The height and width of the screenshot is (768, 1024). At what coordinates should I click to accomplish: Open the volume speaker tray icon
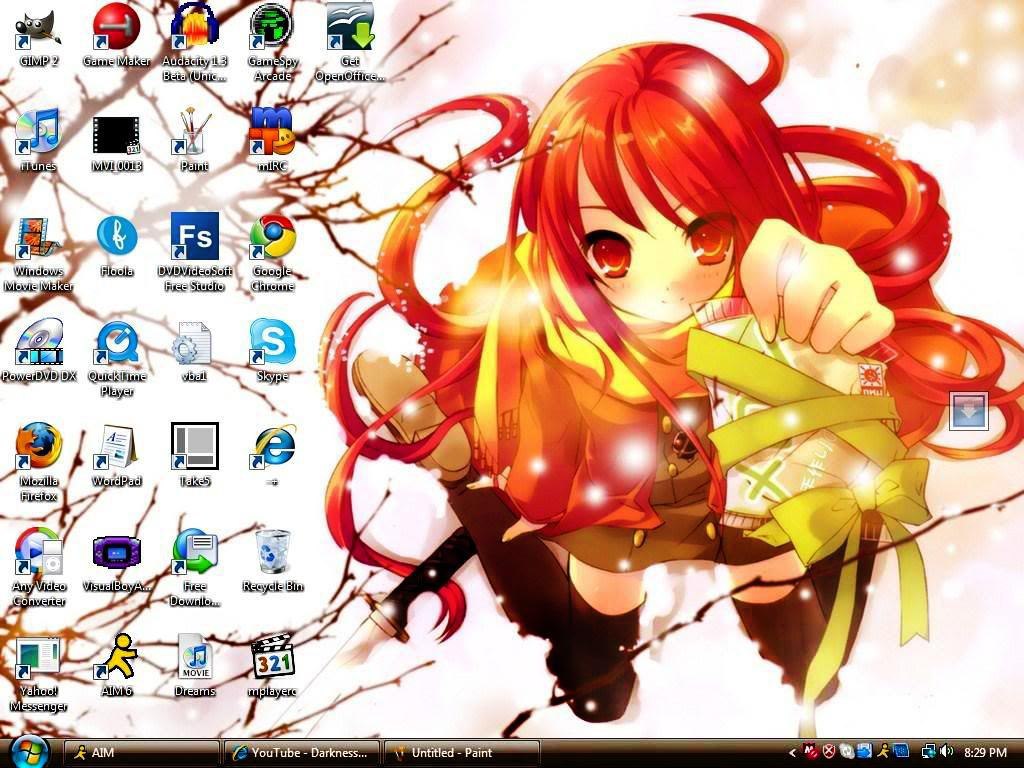pyautogui.click(x=946, y=752)
